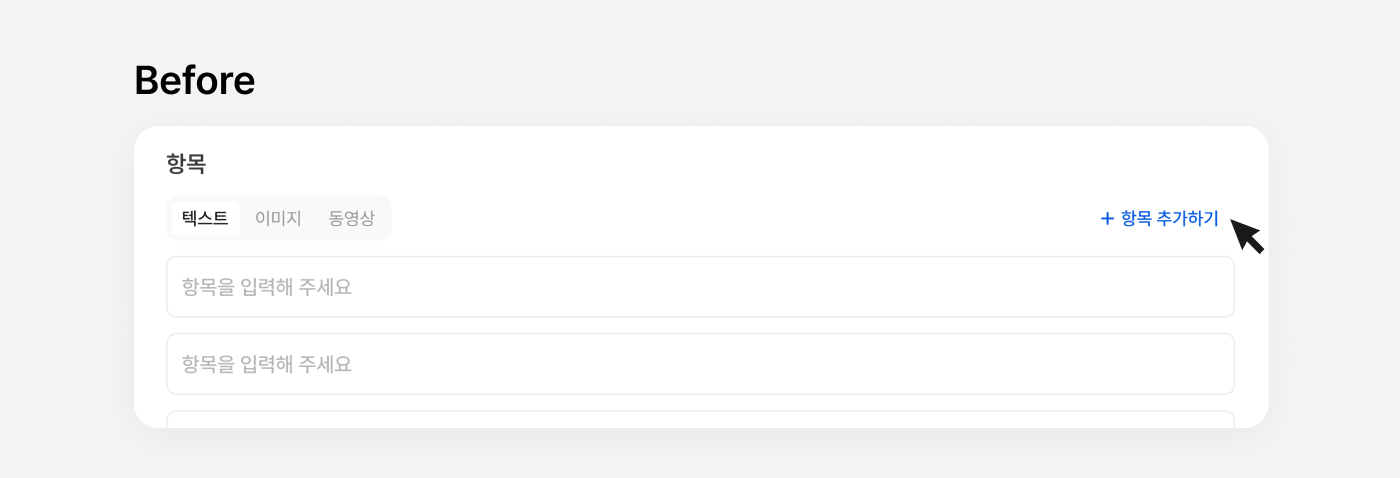Click the gray segmented control background after 동영상
This screenshot has width=1400, height=478.
click(x=384, y=218)
